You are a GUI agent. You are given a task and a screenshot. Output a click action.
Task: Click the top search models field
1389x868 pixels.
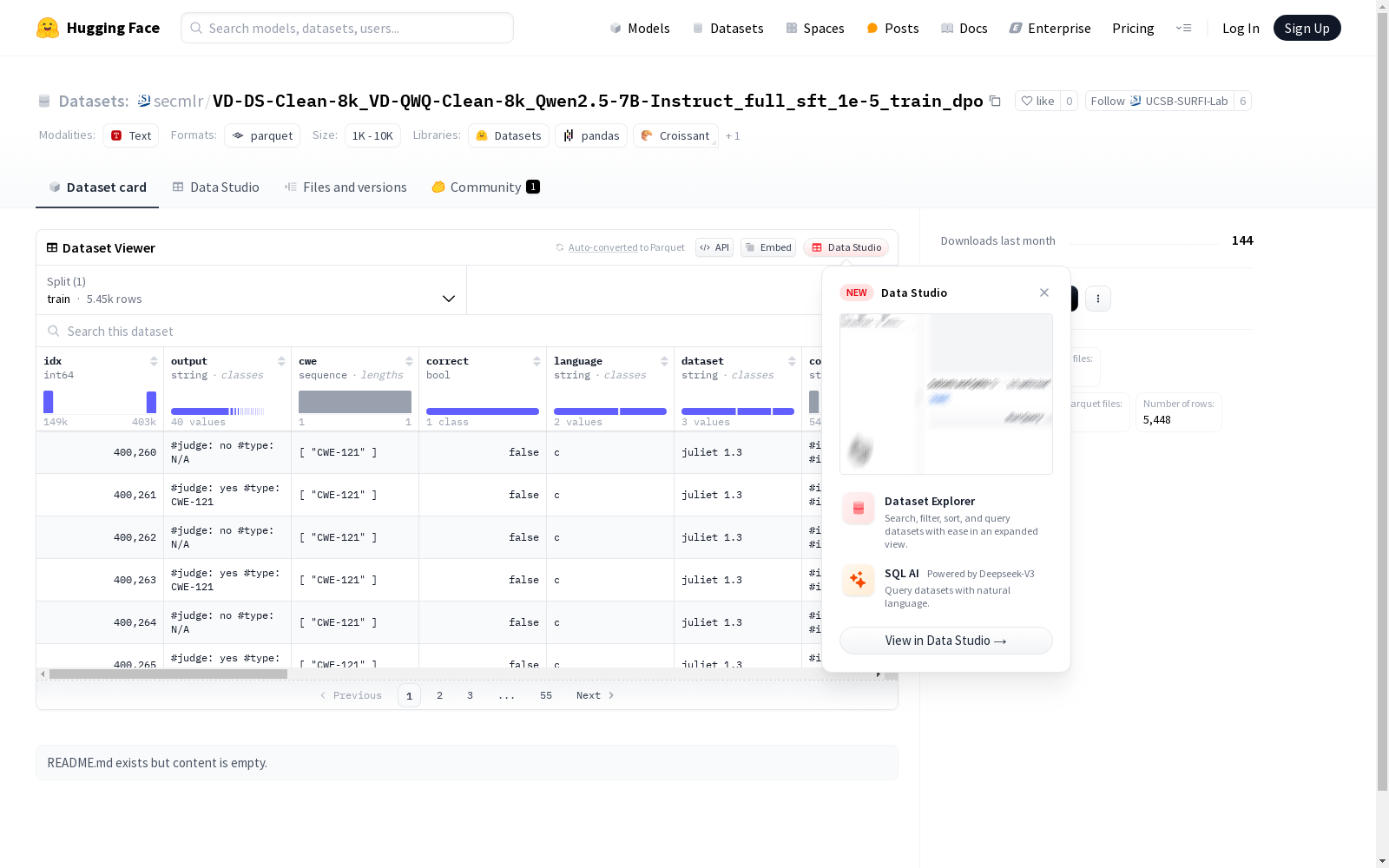click(x=347, y=28)
